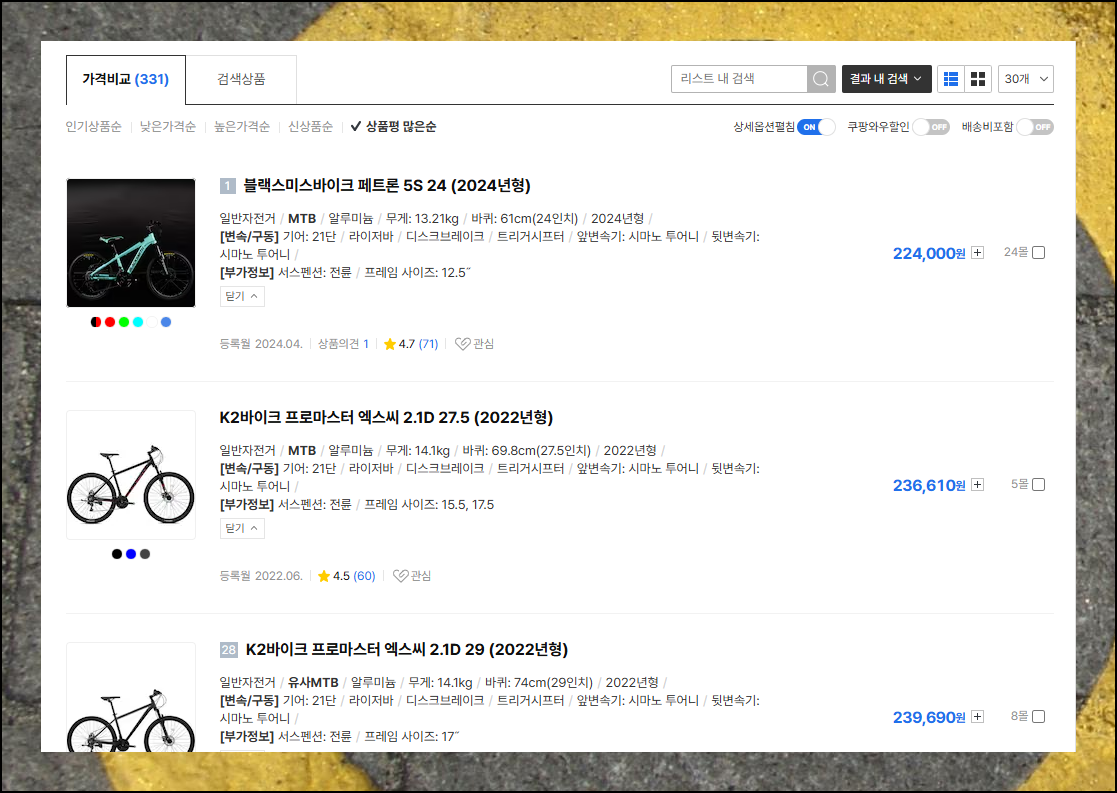Screen dimensions: 1117x793
Task: Sort by 신상품순
Action: click(x=310, y=127)
